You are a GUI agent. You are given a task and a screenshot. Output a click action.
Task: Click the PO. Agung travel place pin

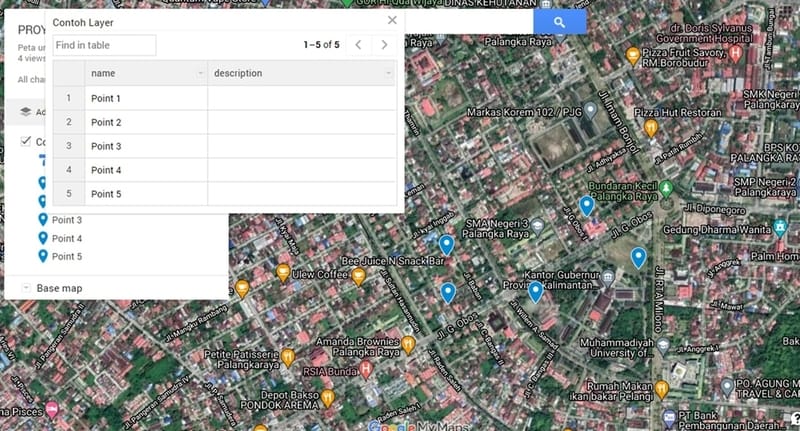click(727, 388)
